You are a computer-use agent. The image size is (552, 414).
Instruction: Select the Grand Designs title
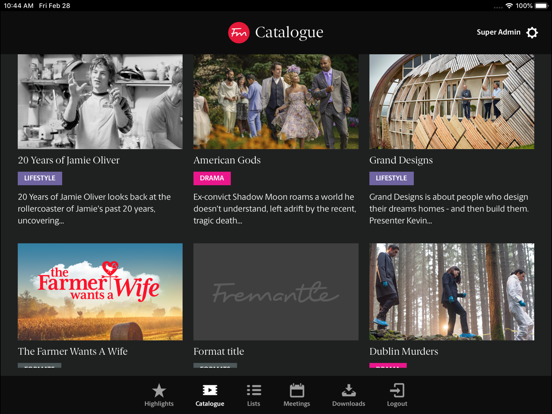coord(401,161)
